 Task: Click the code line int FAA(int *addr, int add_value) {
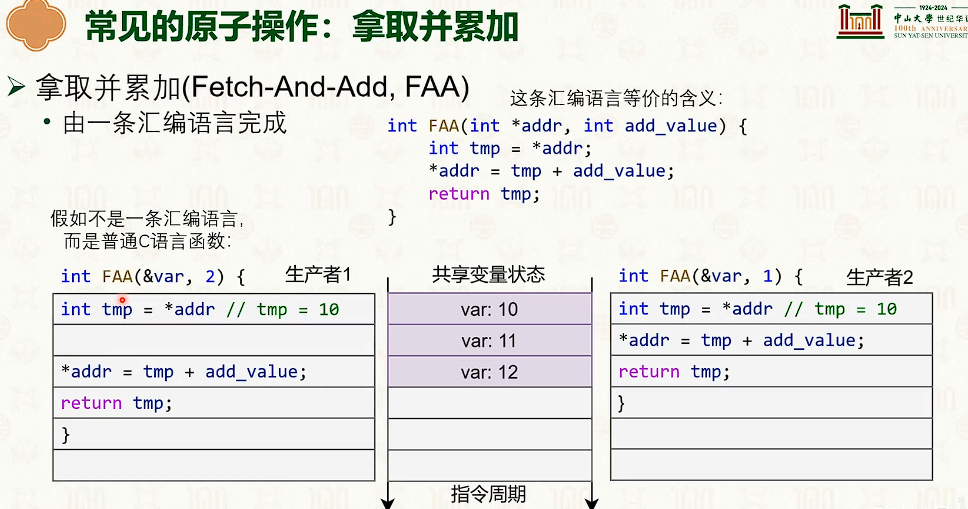[x=567, y=126]
